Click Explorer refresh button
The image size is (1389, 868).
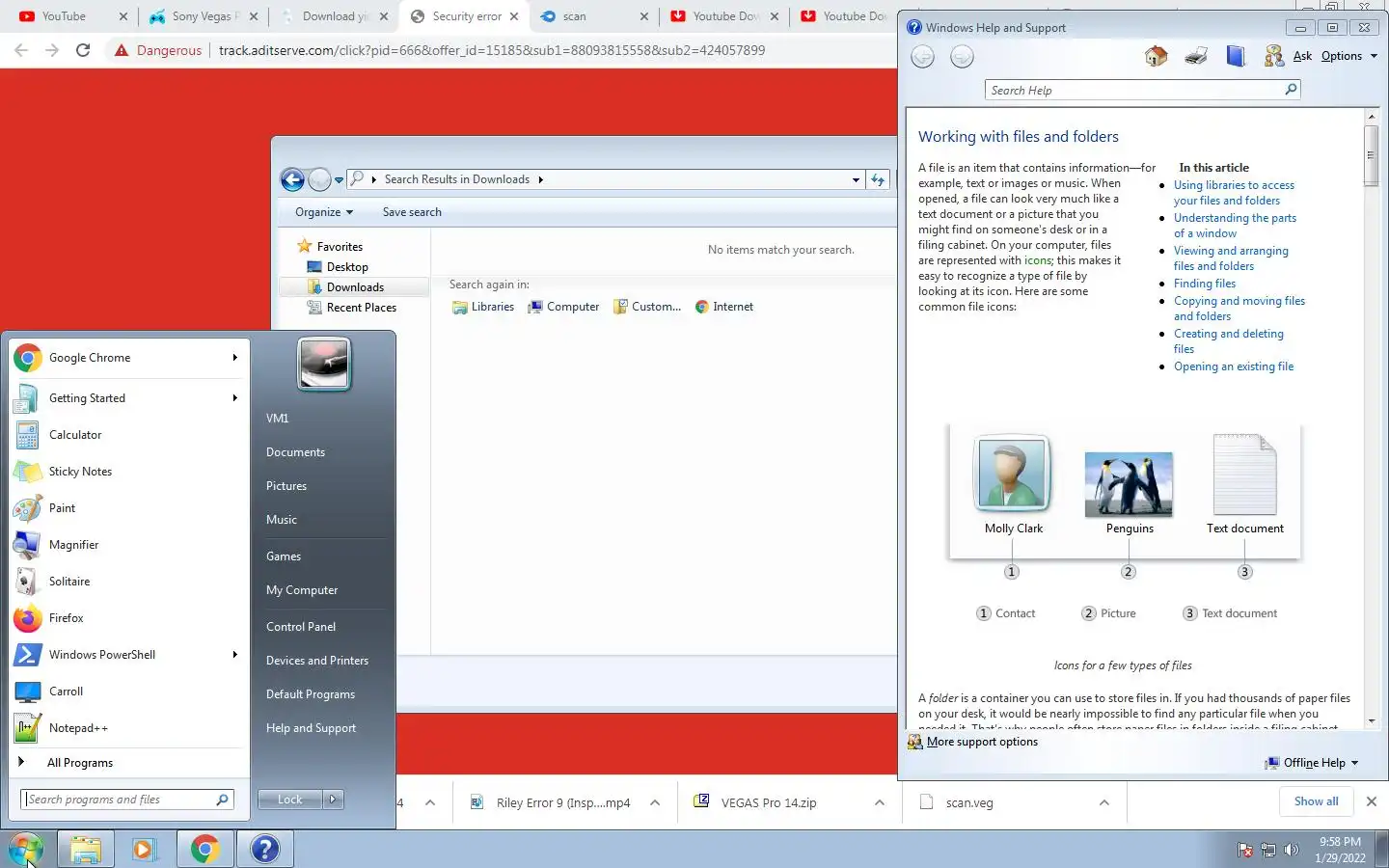click(878, 179)
